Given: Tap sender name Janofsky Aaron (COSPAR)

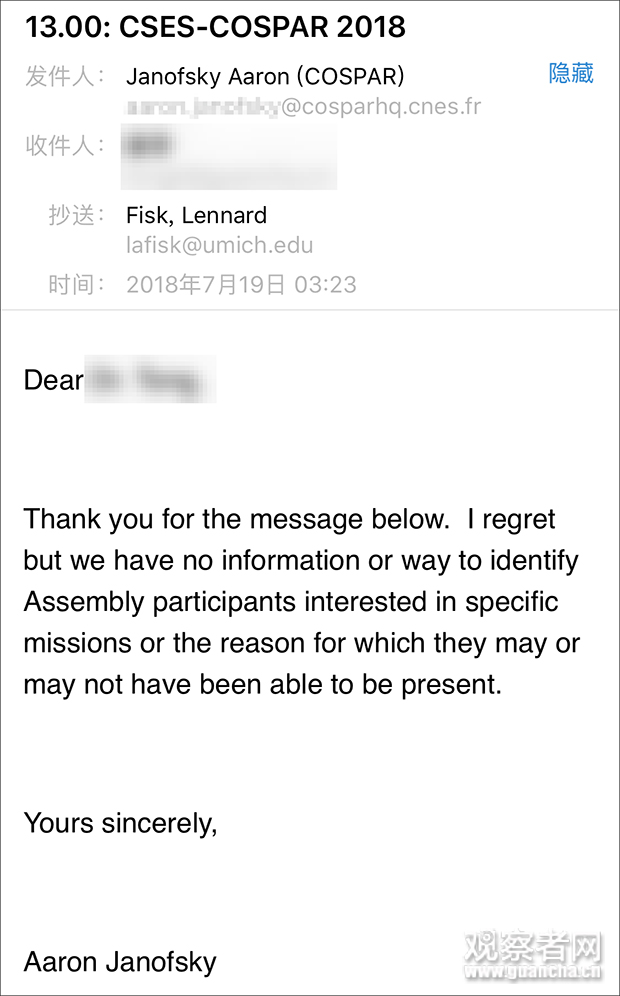Looking at the screenshot, I should click(265, 77).
